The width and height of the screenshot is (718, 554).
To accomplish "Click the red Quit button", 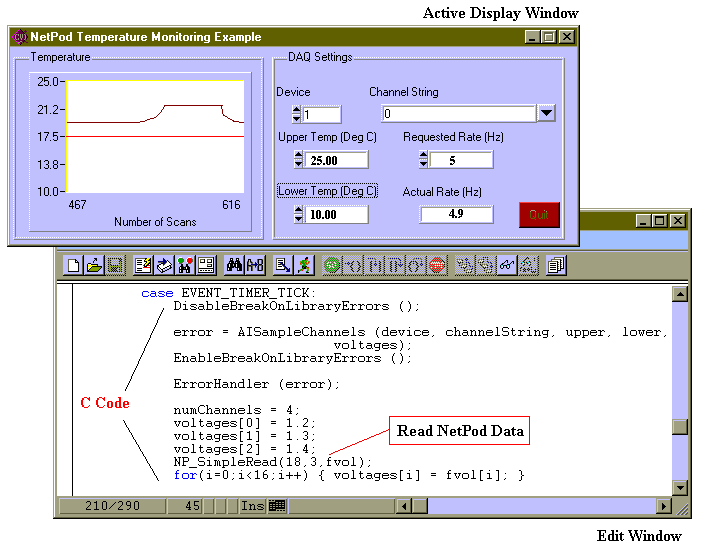I will pyautogui.click(x=539, y=215).
